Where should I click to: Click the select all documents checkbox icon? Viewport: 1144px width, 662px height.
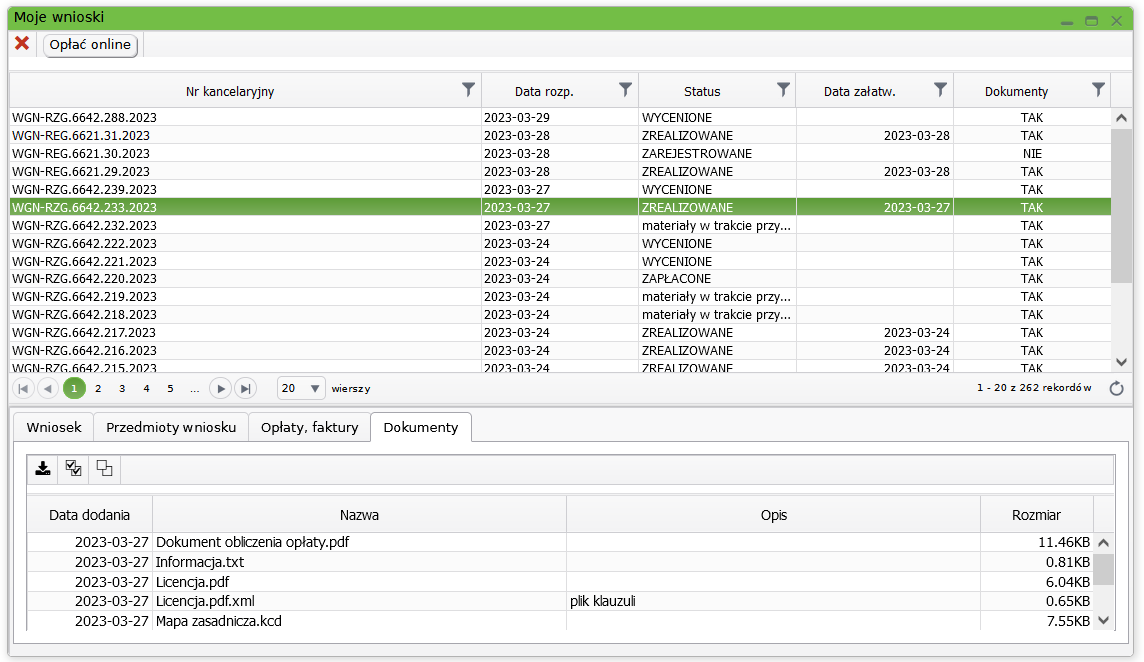[x=73, y=468]
